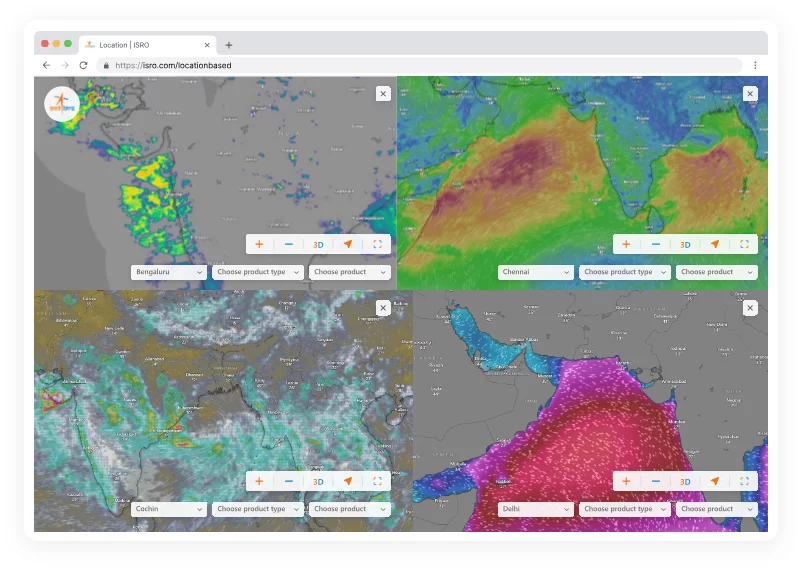798x569 pixels.
Task: Open a new browser tab
Action: pos(229,45)
